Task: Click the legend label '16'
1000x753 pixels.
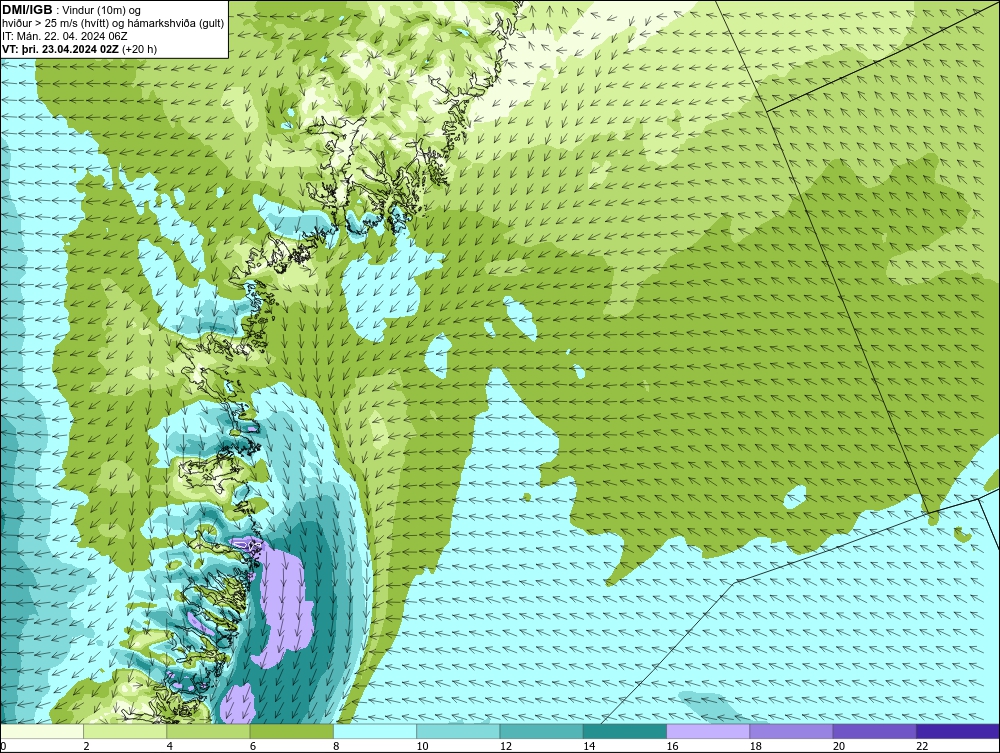Action: 673,747
